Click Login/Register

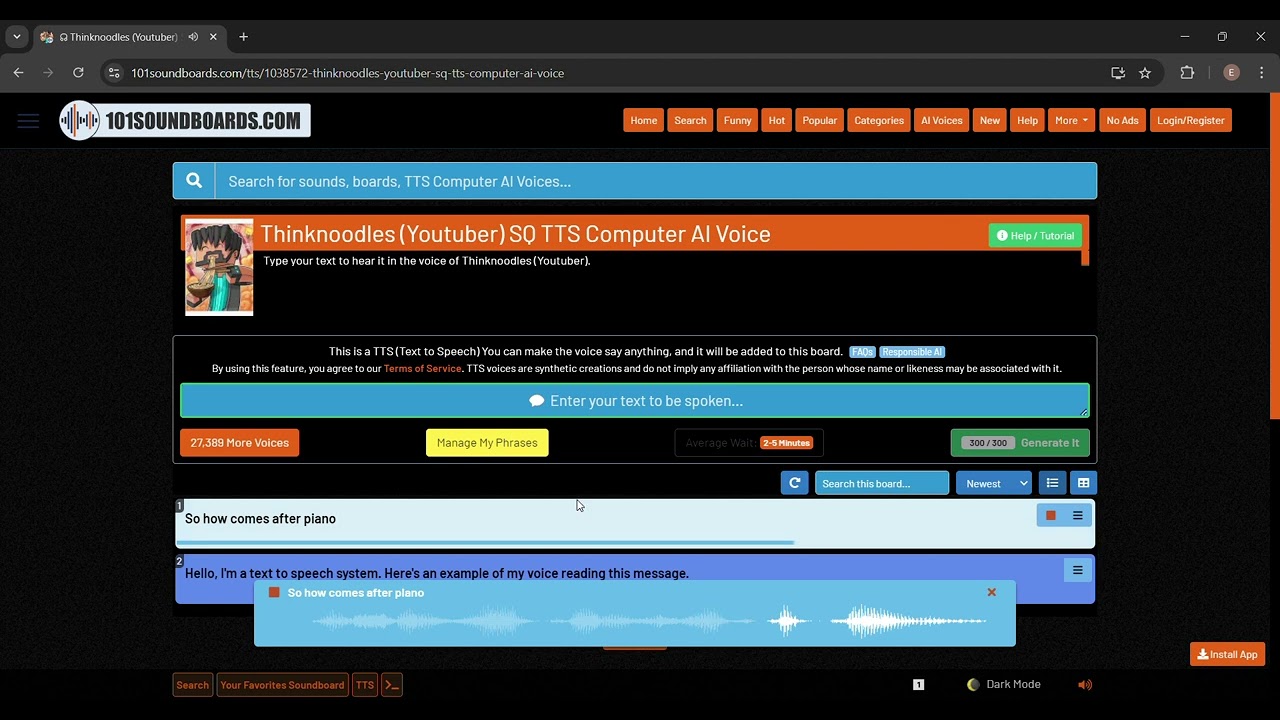click(1190, 120)
